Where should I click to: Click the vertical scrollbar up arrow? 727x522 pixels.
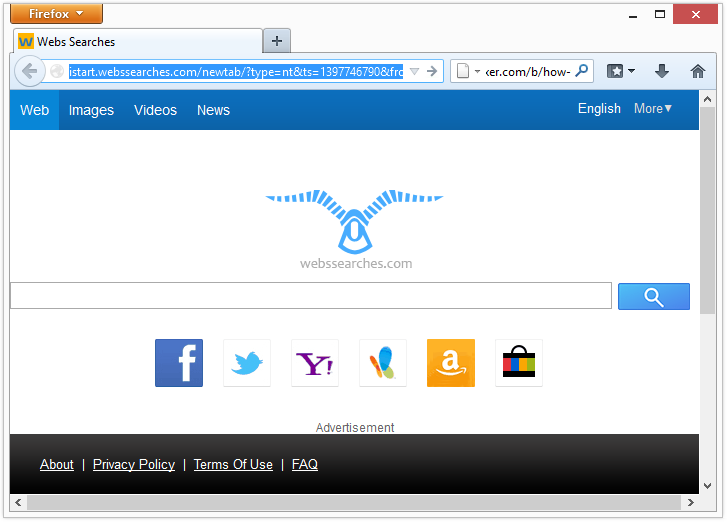pos(708,99)
